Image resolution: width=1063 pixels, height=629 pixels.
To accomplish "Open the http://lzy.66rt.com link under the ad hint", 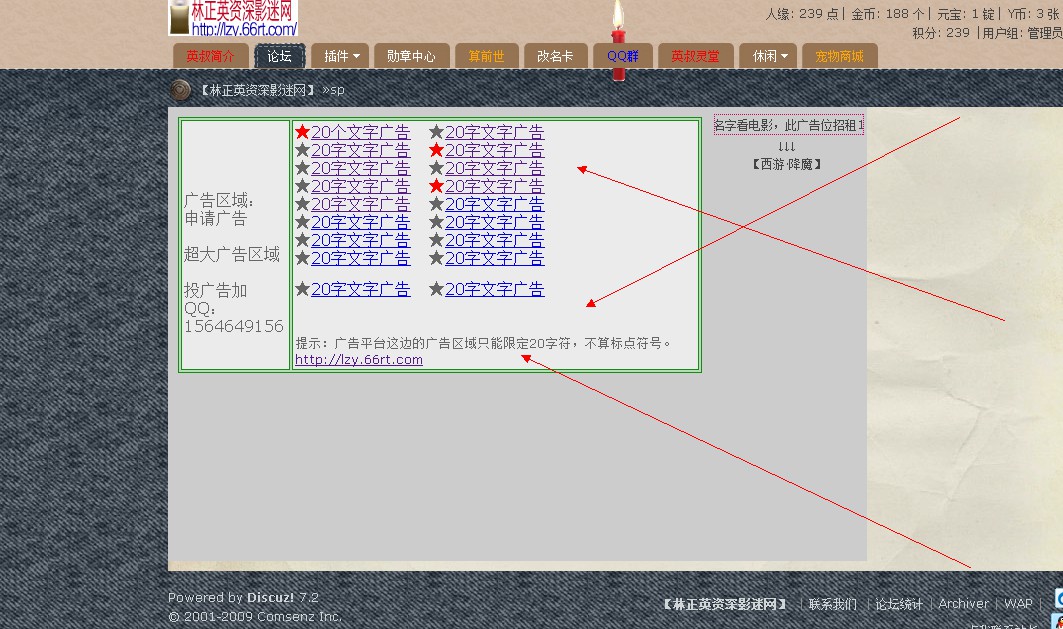I will point(359,360).
